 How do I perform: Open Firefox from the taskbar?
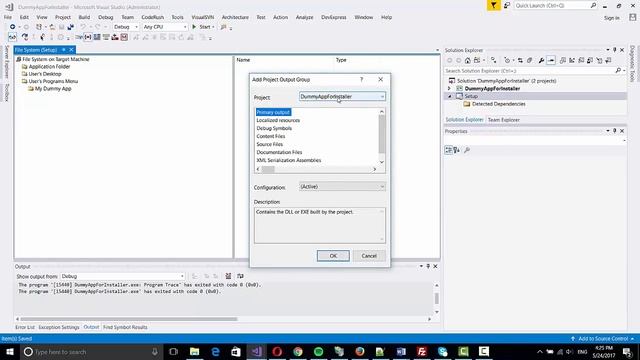click(360, 351)
